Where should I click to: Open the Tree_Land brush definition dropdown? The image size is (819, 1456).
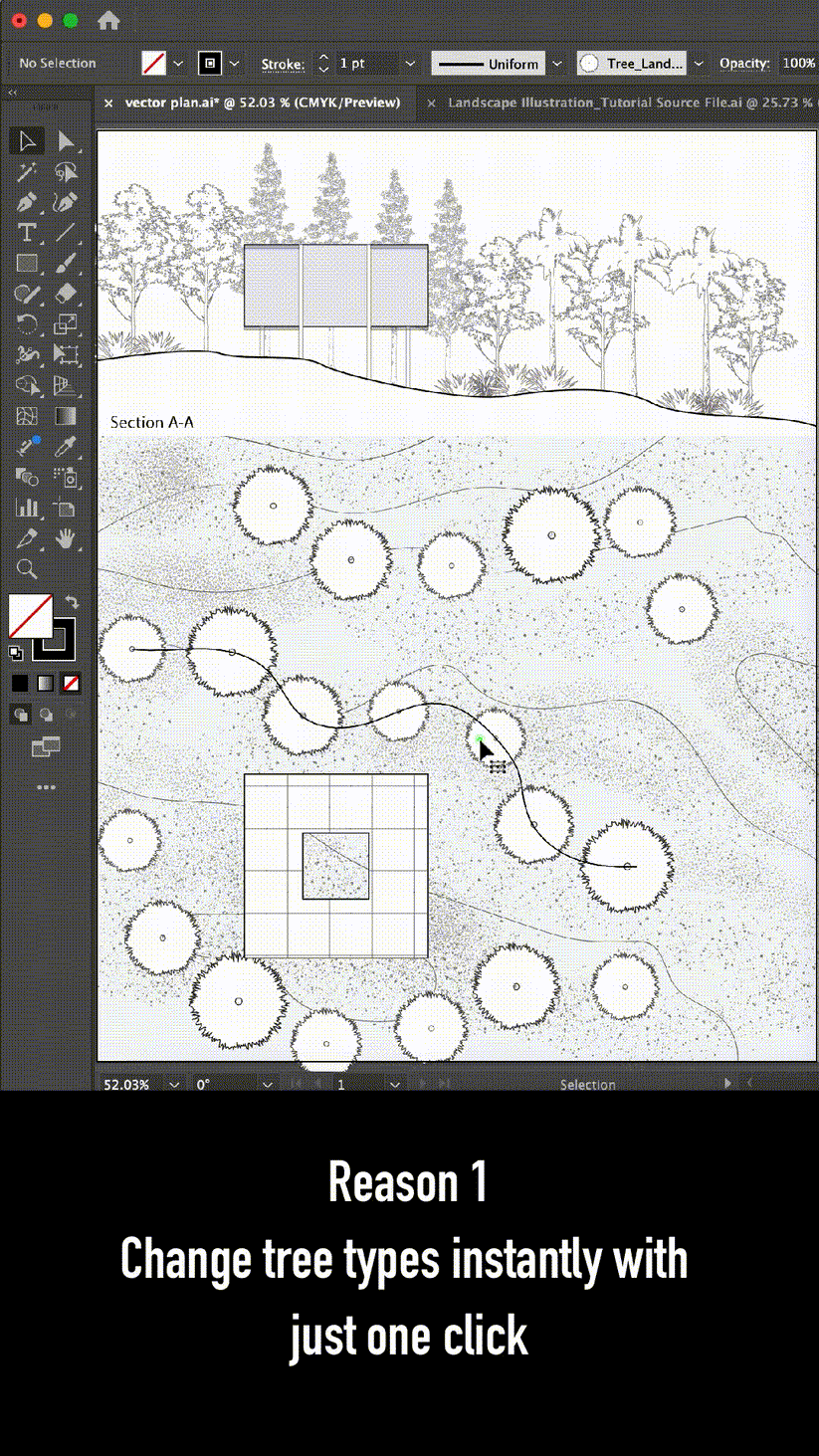pos(699,63)
